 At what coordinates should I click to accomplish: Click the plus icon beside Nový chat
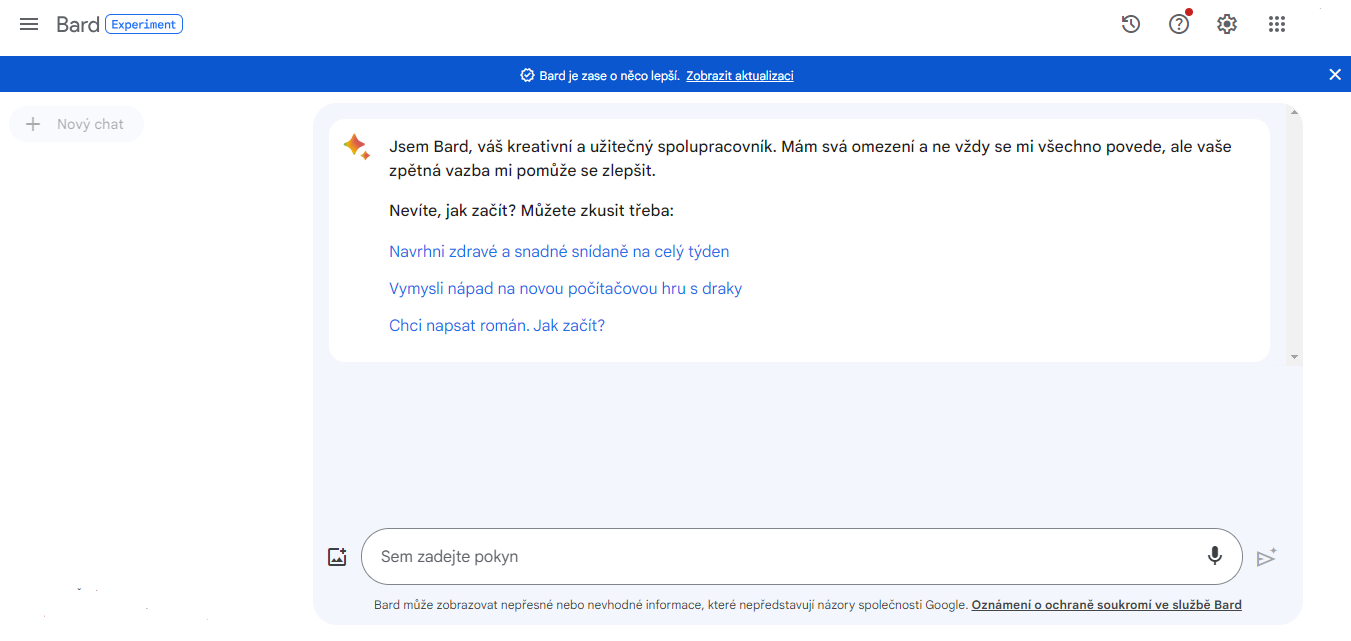point(33,124)
